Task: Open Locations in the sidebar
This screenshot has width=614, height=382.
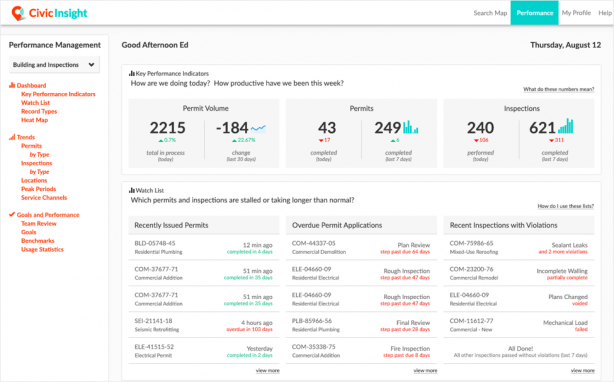Action: click(x=34, y=180)
